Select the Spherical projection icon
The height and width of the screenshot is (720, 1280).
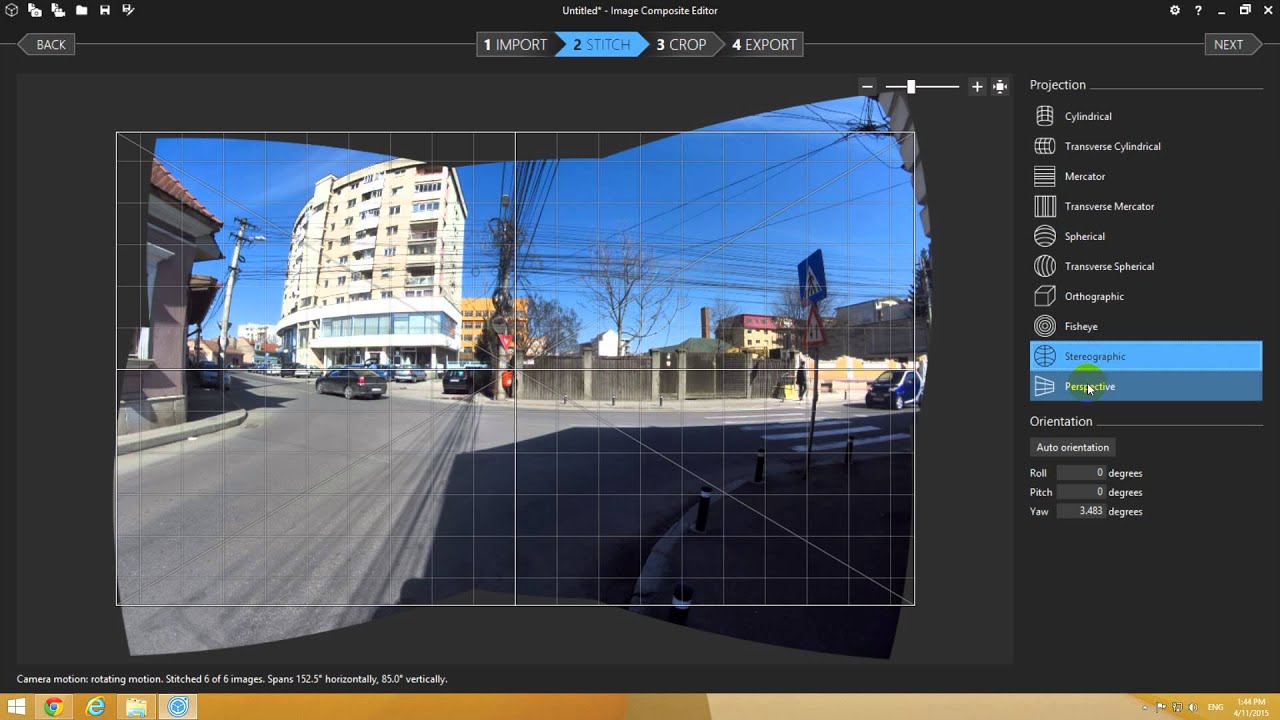[1045, 236]
